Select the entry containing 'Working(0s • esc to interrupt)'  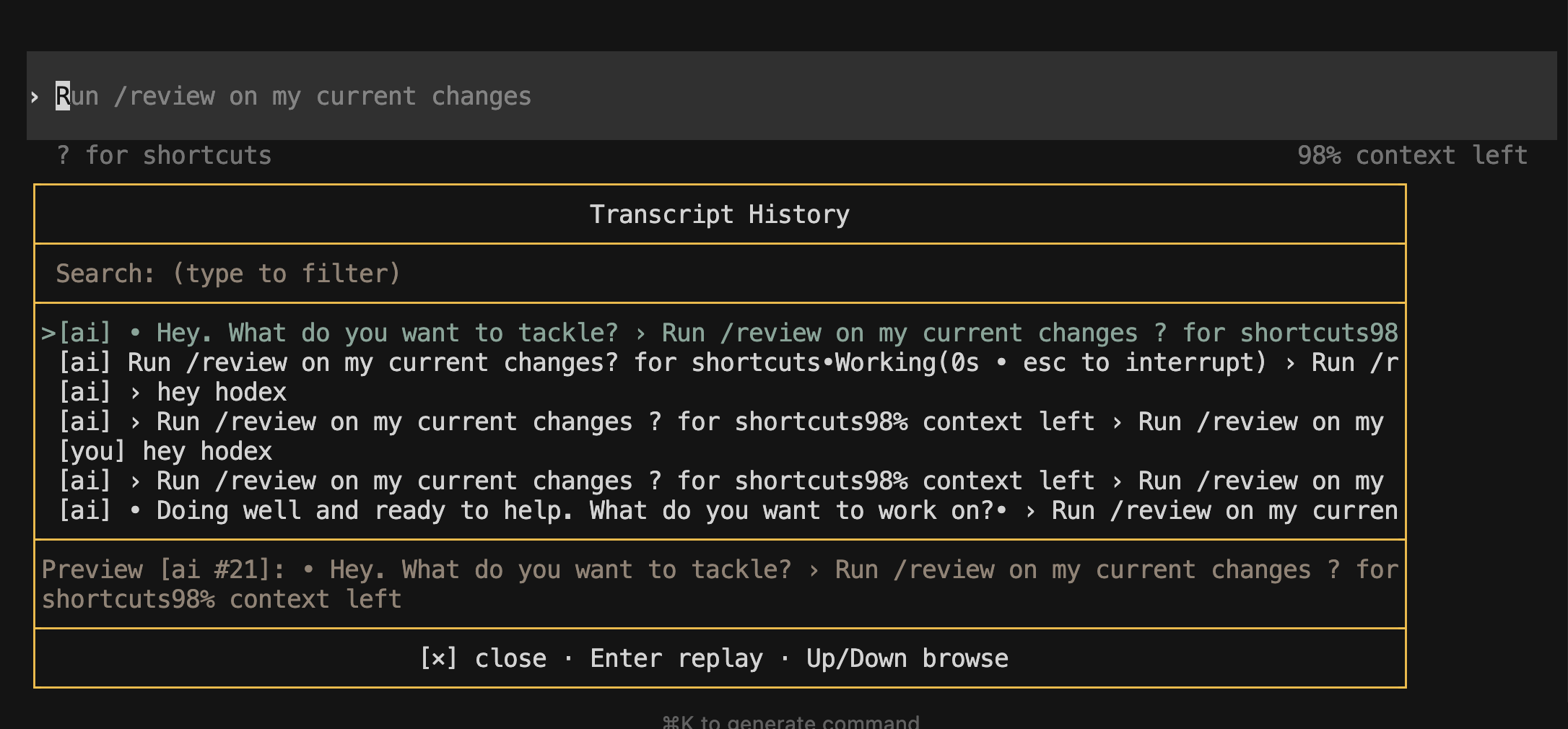720,362
